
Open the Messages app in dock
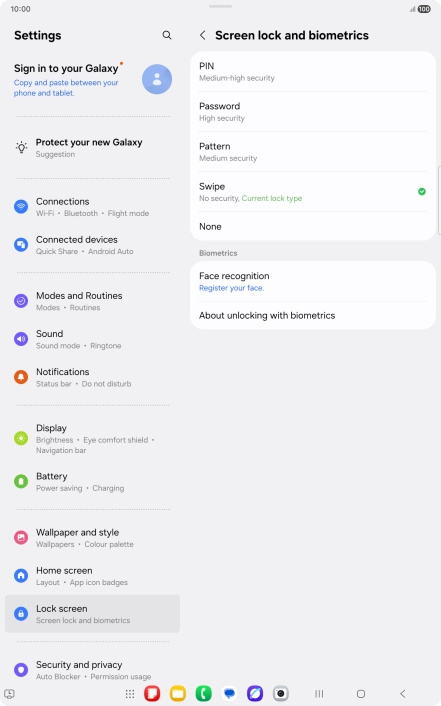pos(229,693)
